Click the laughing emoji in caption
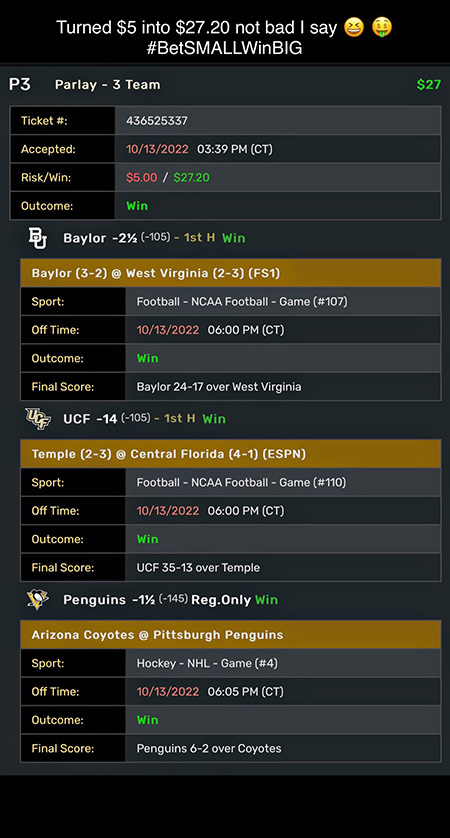Viewport: 450px width, 838px height. (354, 28)
